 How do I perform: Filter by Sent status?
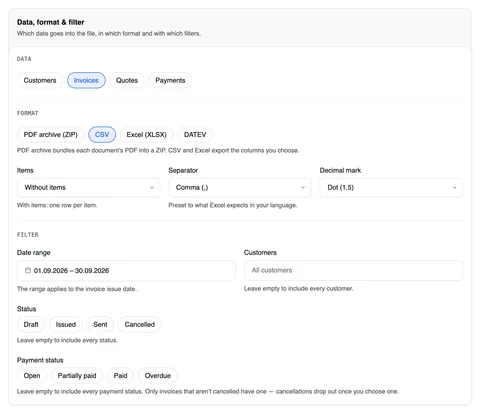(x=100, y=324)
